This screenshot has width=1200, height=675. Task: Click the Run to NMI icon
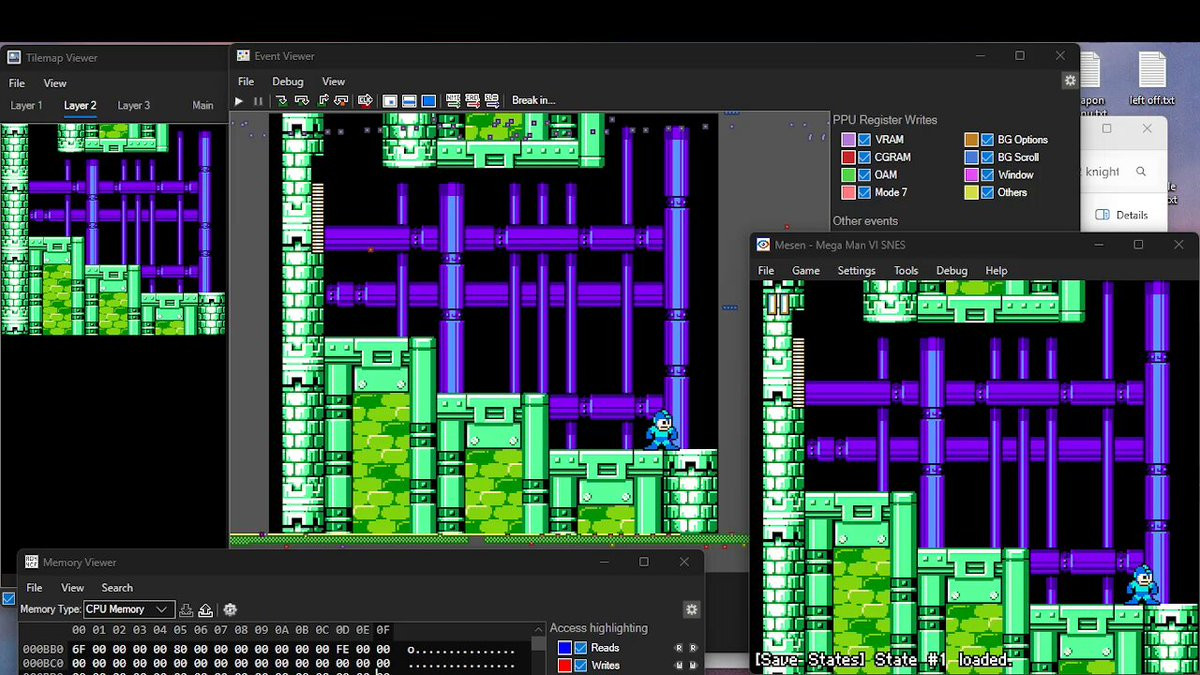[453, 101]
